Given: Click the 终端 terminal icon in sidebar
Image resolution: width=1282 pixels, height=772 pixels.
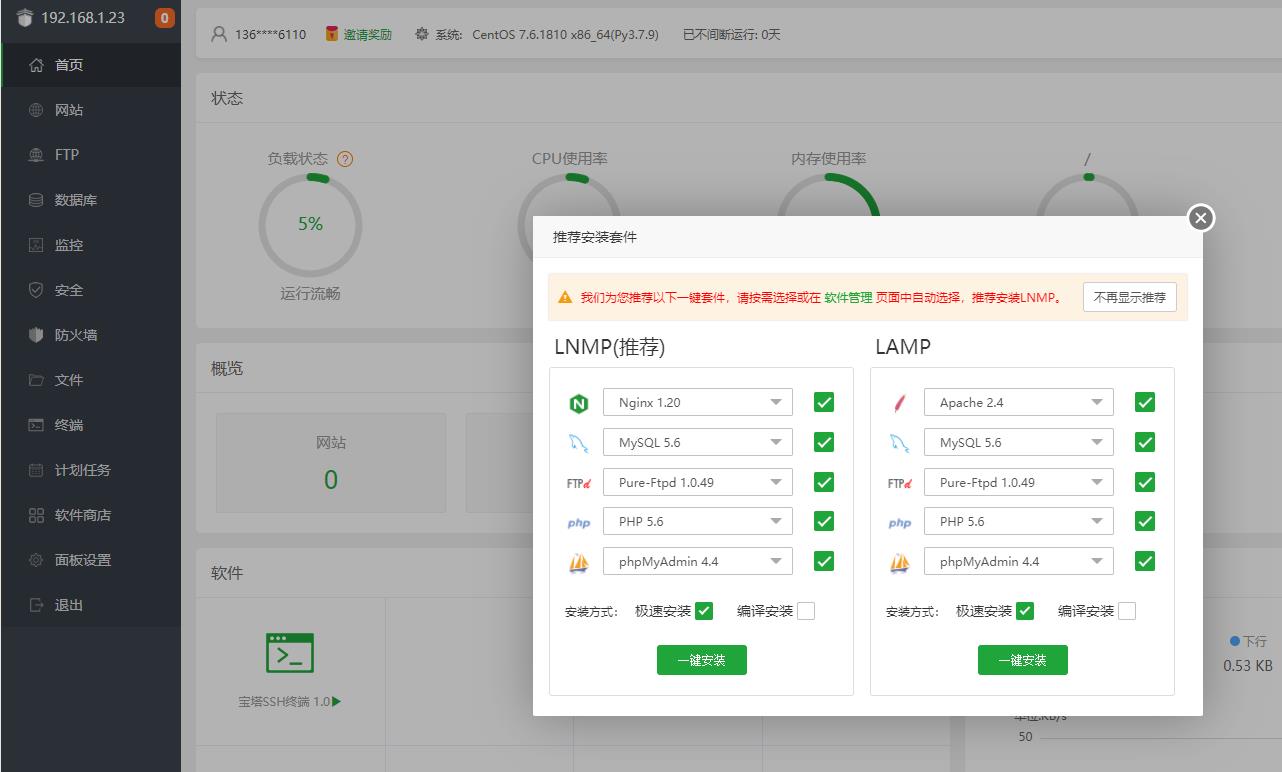Looking at the screenshot, I should tap(36, 425).
